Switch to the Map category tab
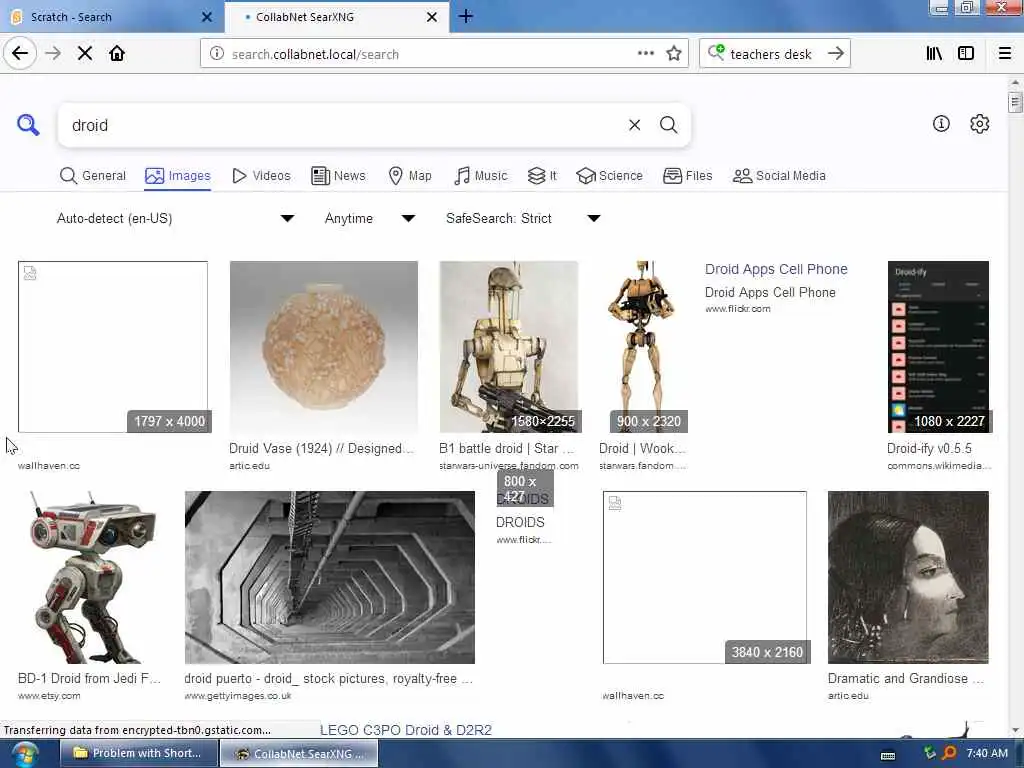The image size is (1024, 768). (x=410, y=176)
